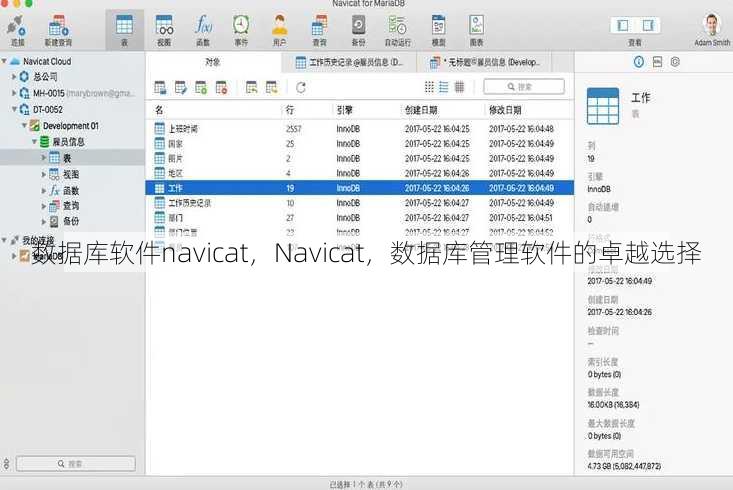
Task: Select the 部门 table row
Action: click(359, 218)
